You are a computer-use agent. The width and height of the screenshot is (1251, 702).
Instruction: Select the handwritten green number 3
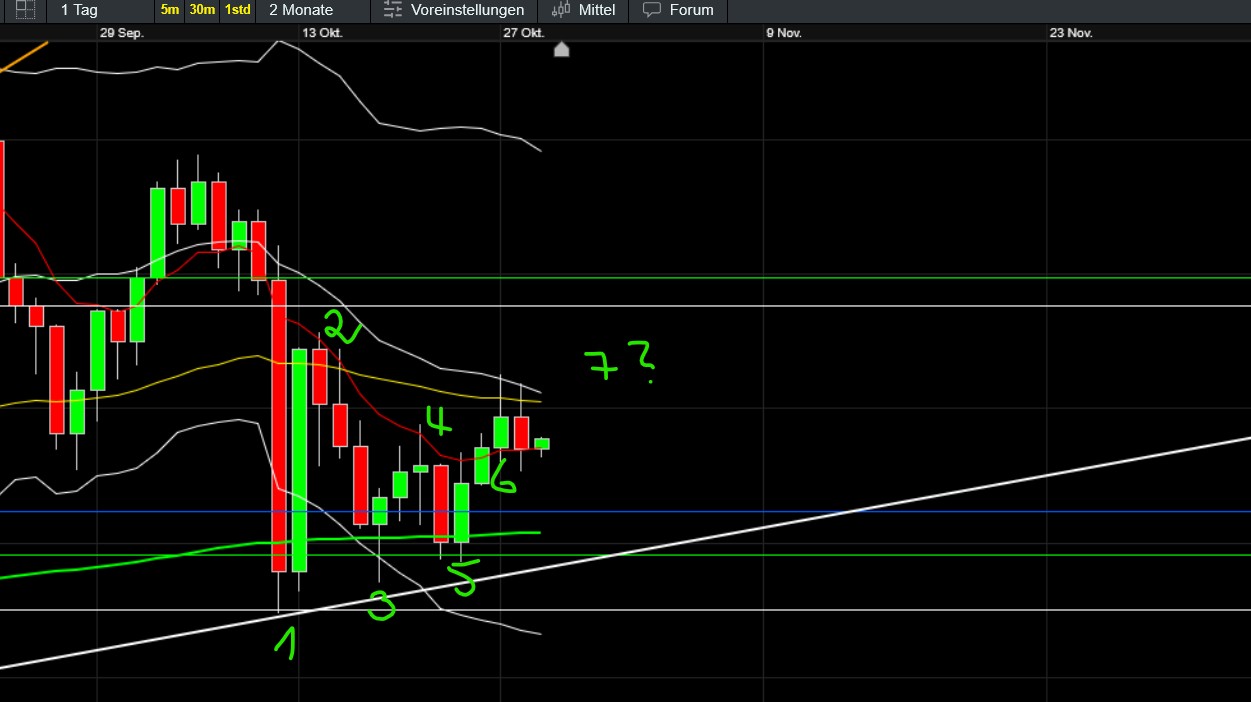(x=381, y=604)
